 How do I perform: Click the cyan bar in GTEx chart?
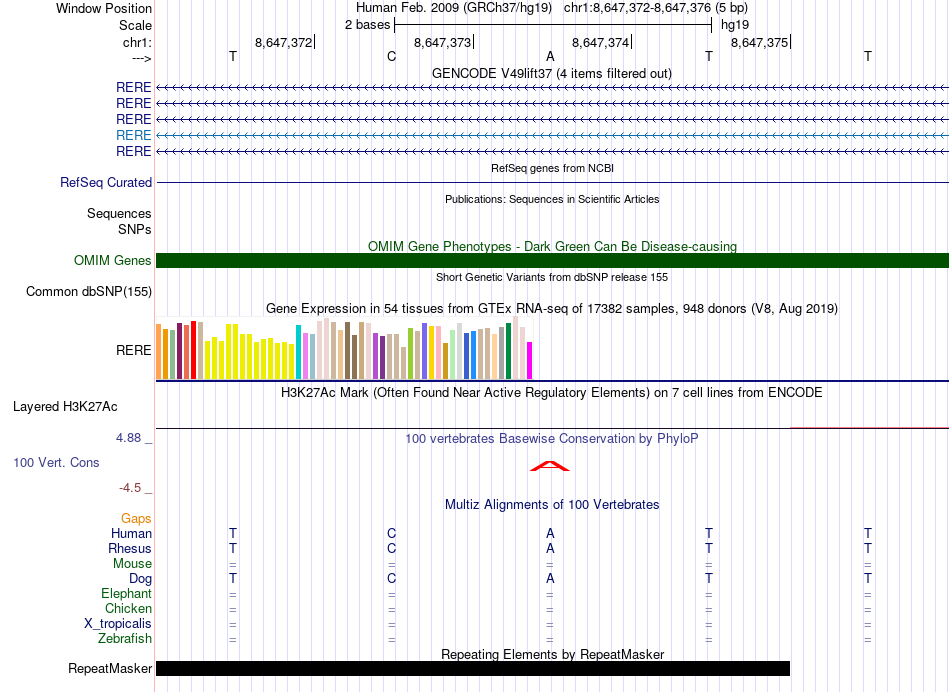[298, 352]
